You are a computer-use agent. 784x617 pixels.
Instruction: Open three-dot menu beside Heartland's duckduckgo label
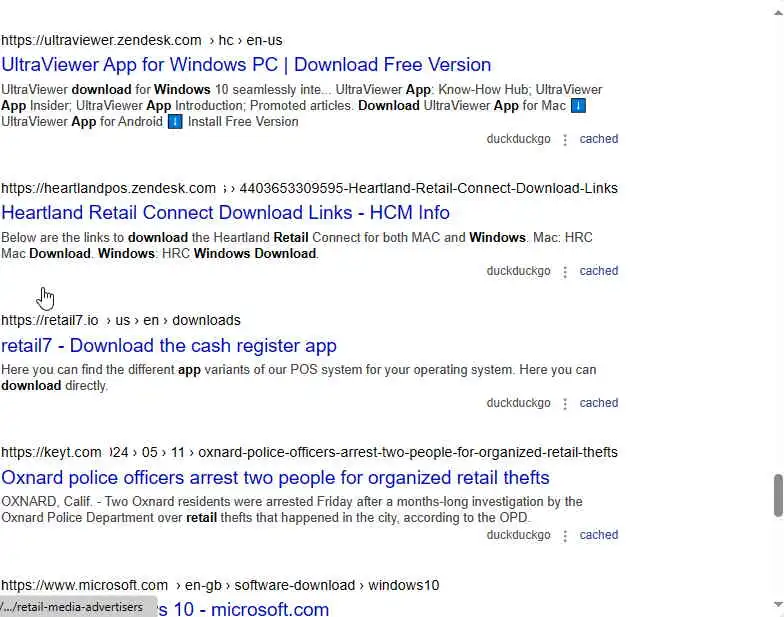tap(565, 272)
